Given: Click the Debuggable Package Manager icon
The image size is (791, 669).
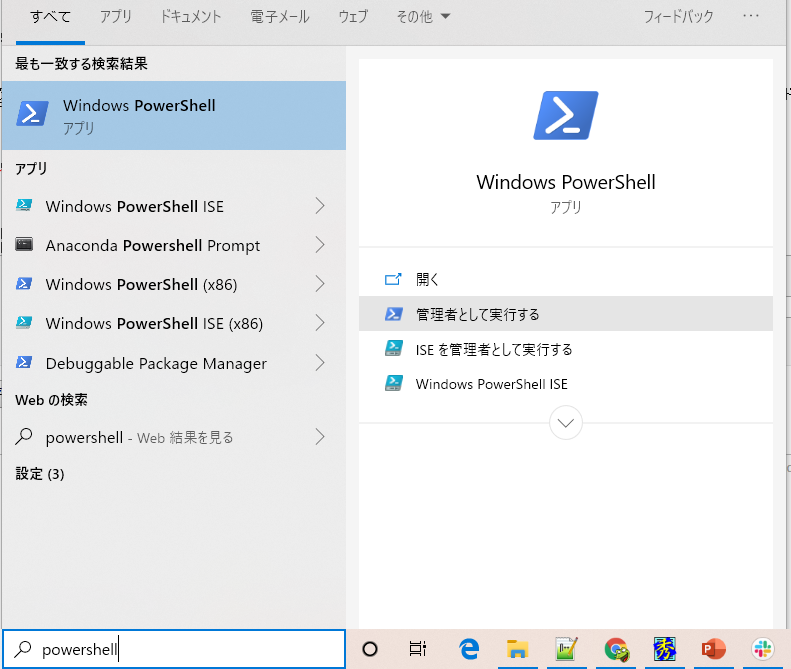Looking at the screenshot, I should pyautogui.click(x=24, y=362).
